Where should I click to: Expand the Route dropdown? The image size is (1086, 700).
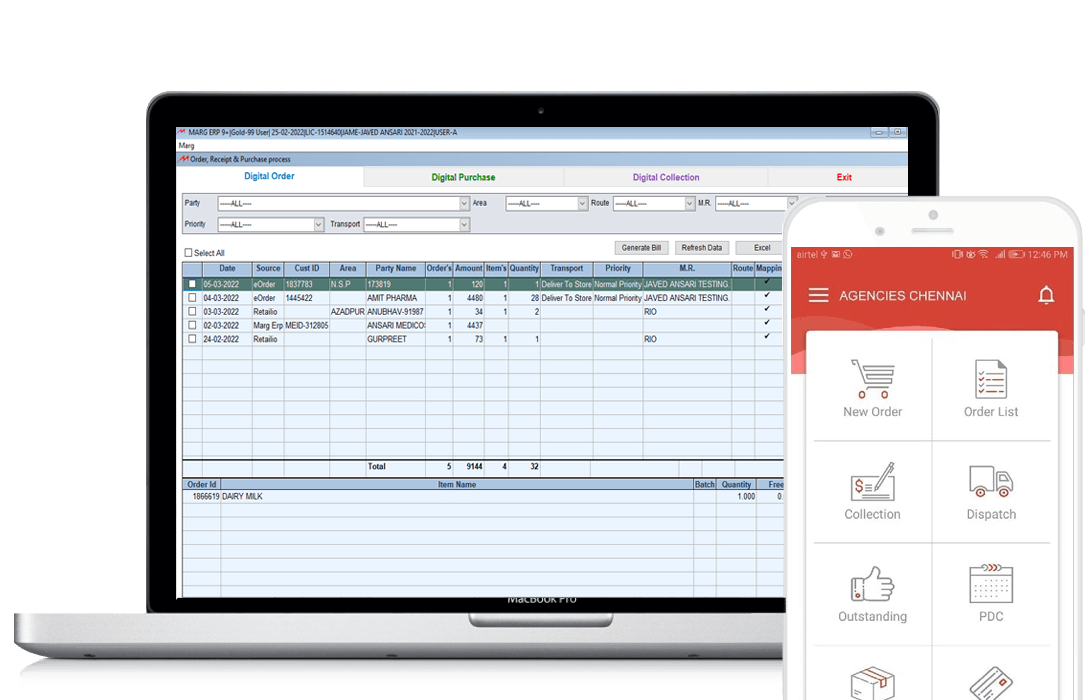(x=689, y=204)
